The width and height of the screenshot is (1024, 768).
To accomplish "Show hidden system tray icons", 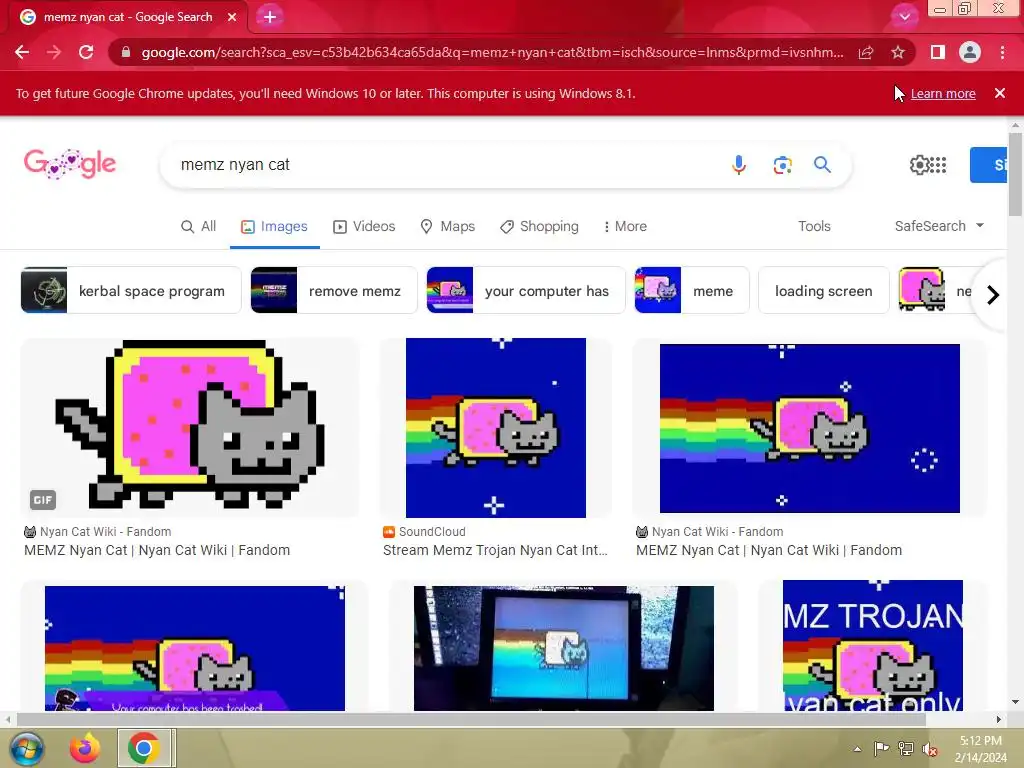I will 857,749.
